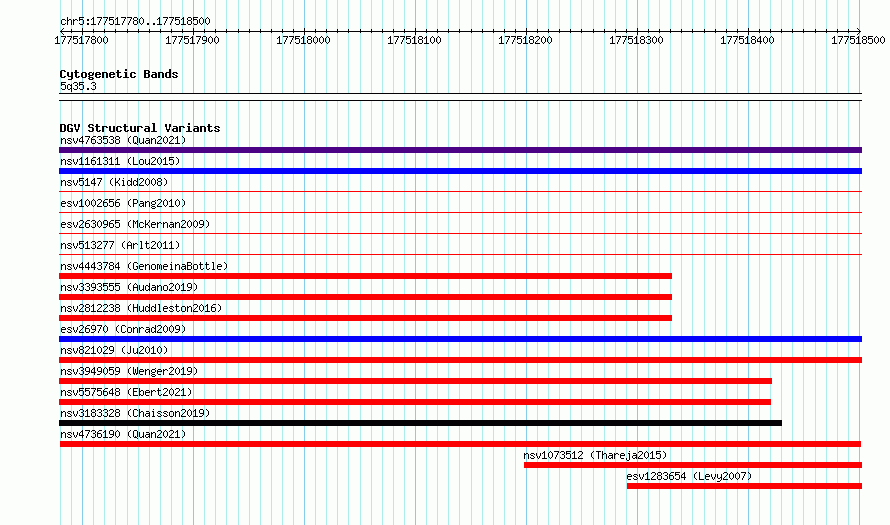The image size is (890, 525).
Task: Open nsv1073512 (Thareja2015) label
Action: (x=595, y=455)
